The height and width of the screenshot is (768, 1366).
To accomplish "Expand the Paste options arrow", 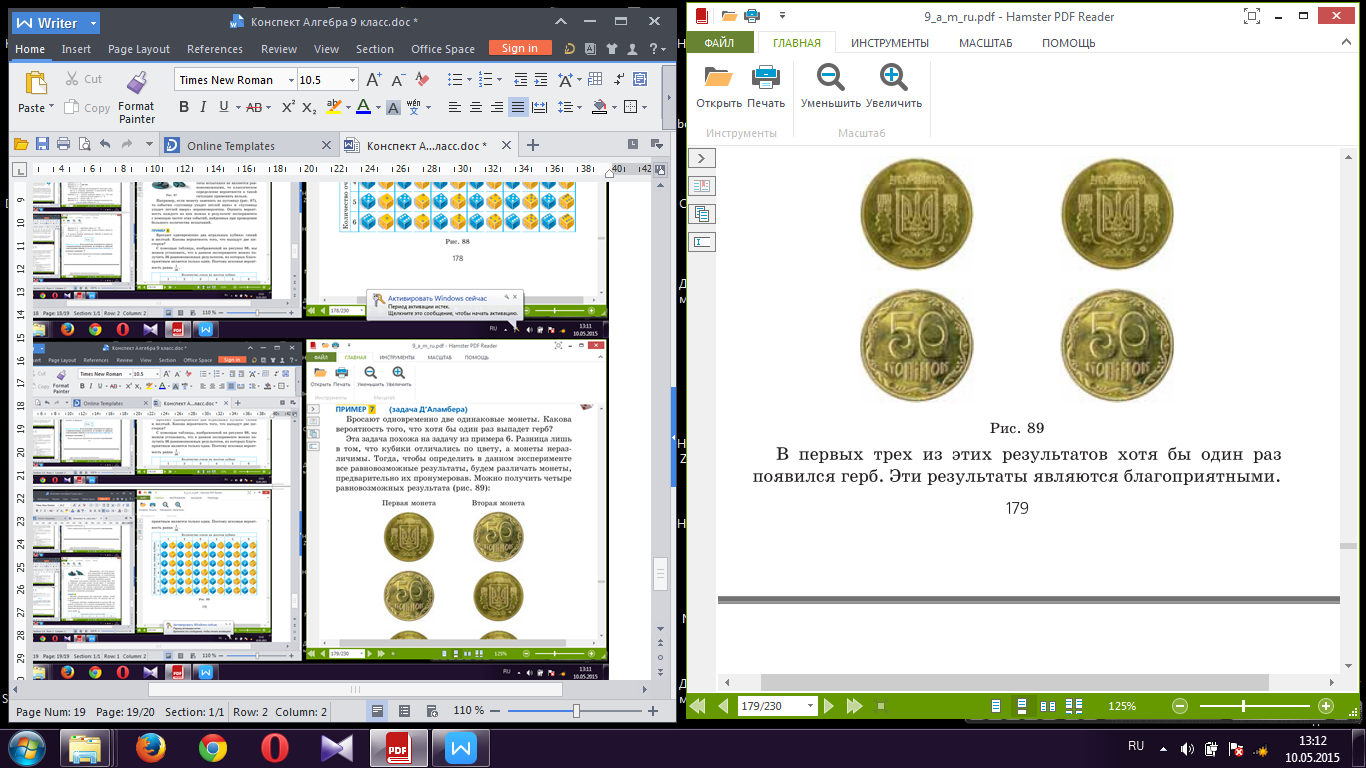I will 52,108.
